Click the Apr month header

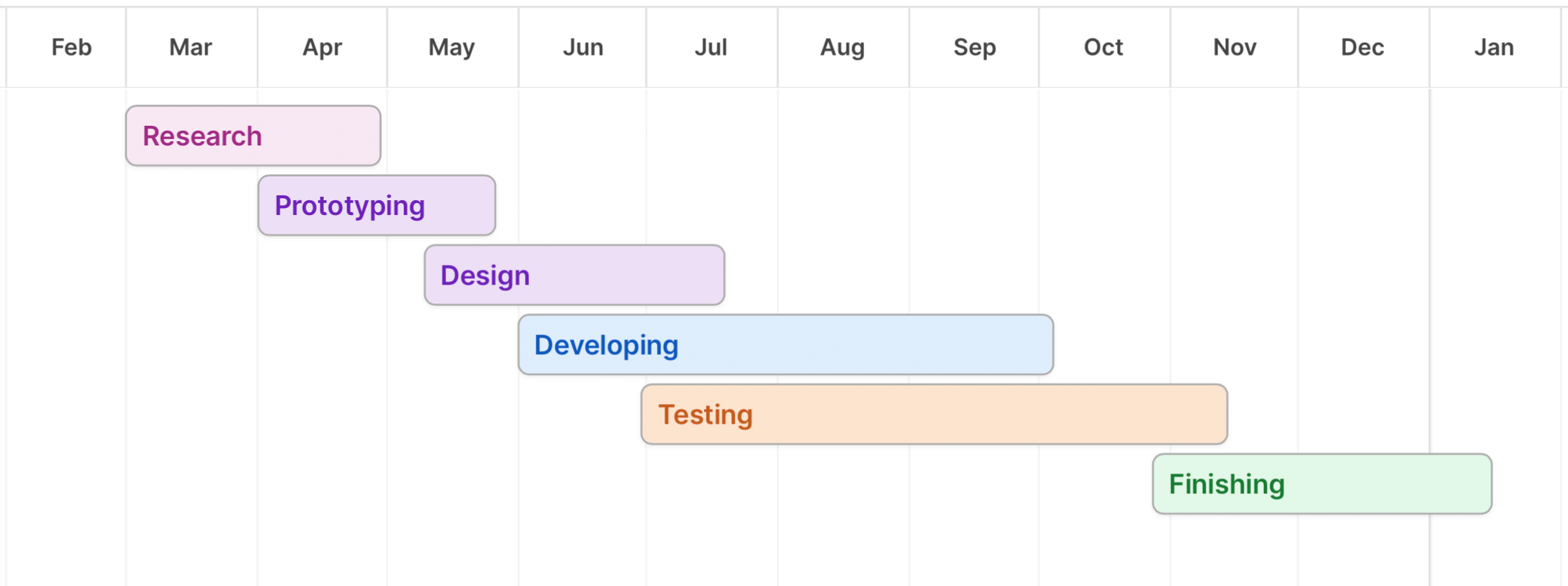322,48
